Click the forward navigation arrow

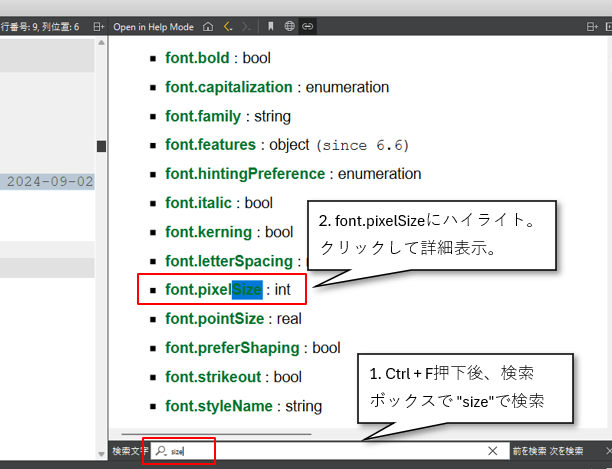point(246,26)
